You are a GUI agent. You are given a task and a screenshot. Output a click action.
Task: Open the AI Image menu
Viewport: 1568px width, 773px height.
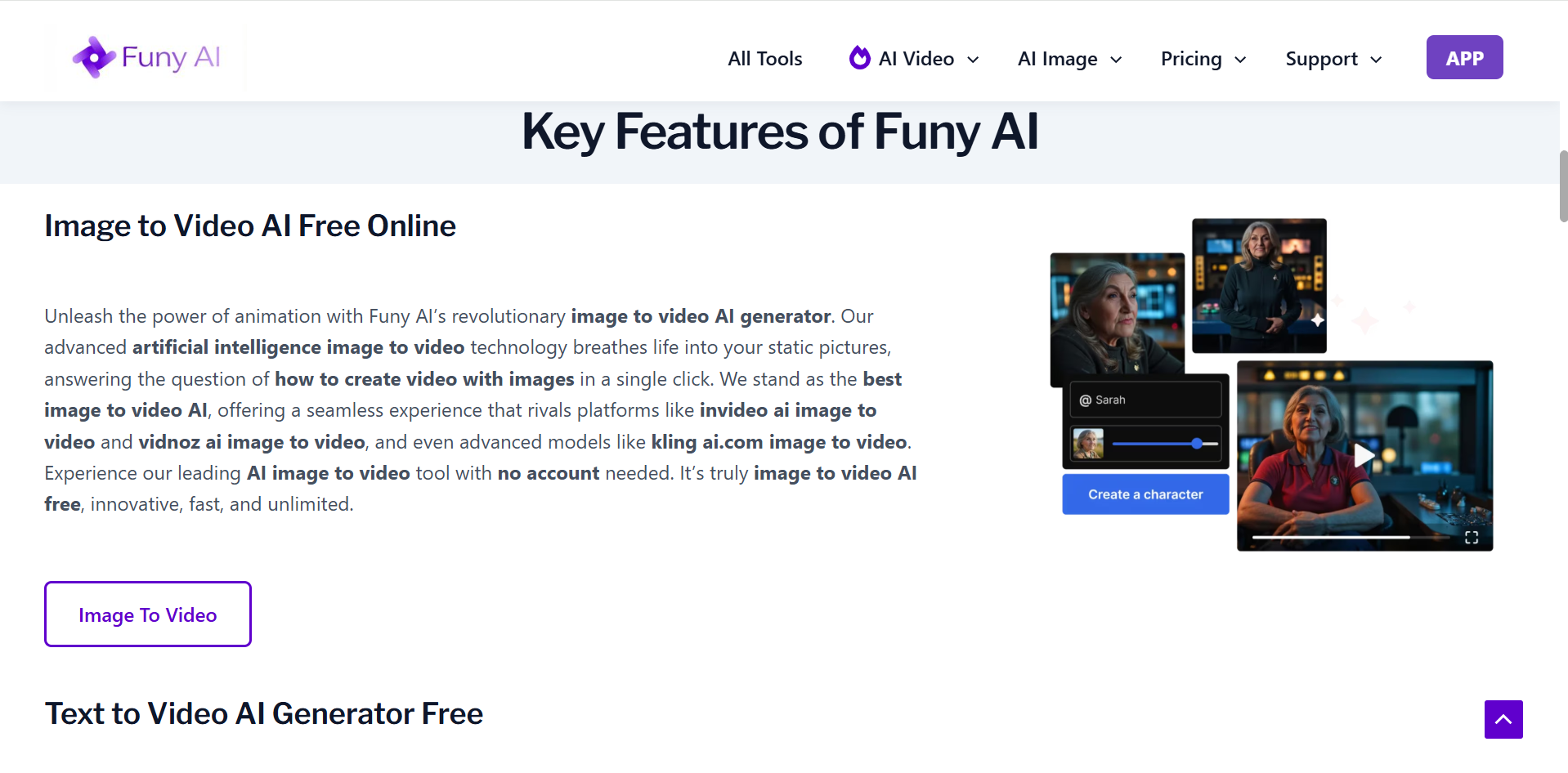(x=1070, y=59)
